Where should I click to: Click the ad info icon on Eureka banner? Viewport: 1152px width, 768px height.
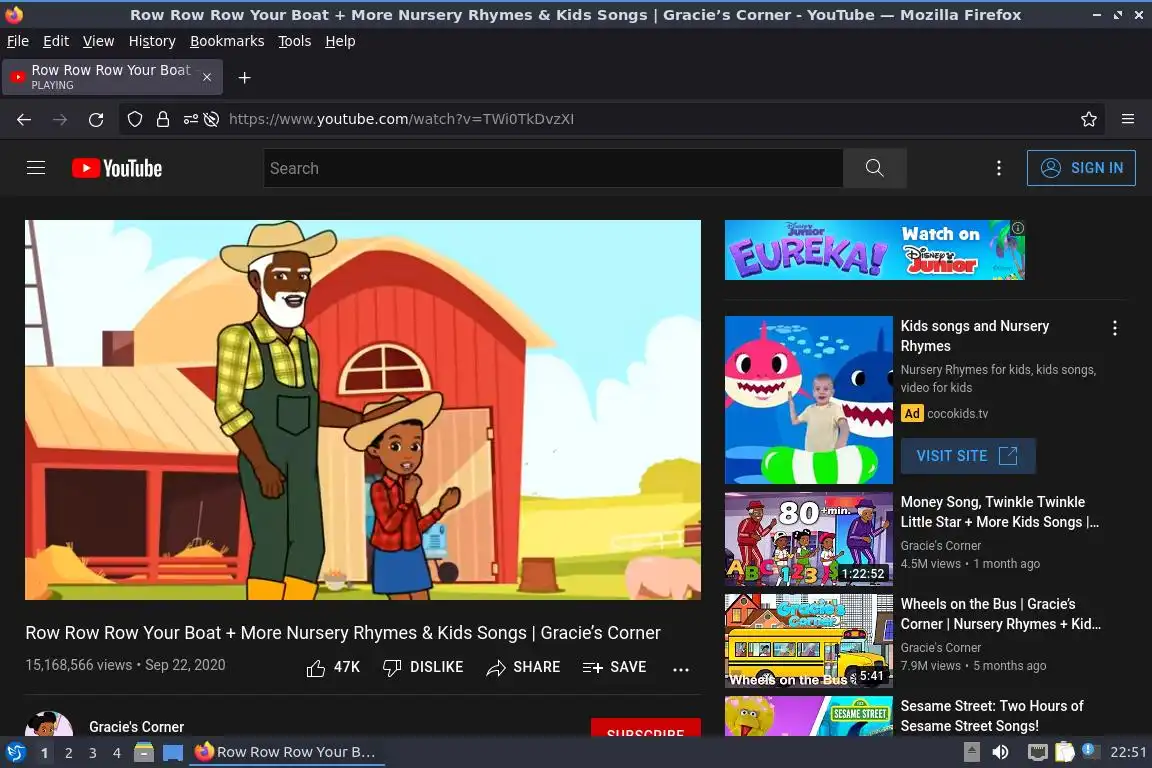[x=1018, y=228]
